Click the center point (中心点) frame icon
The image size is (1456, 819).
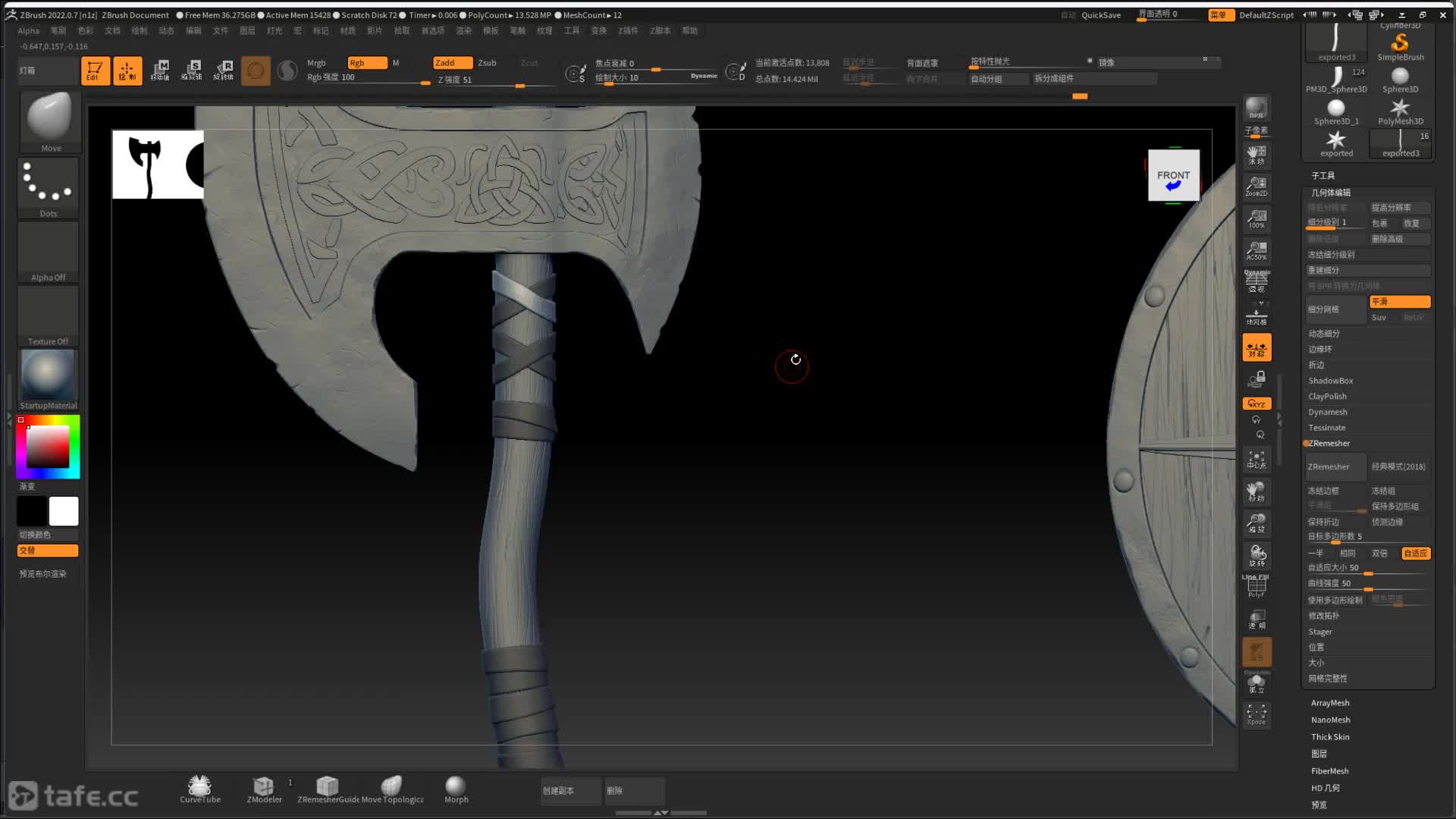(x=1257, y=460)
